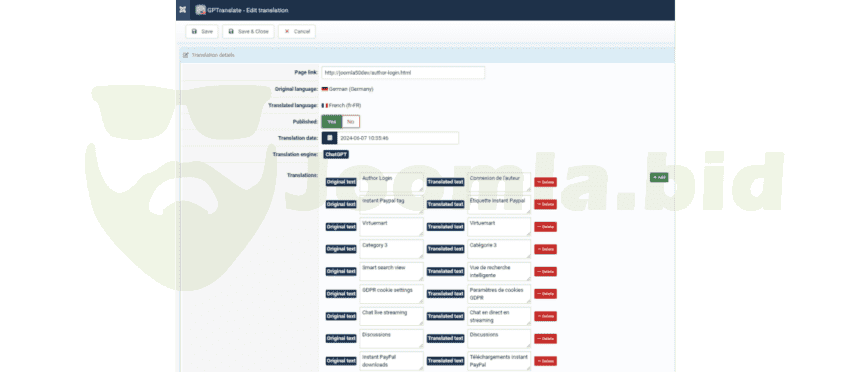This screenshot has width=850, height=372.
Task: Delete the Category 3 translation row
Action: 545,249
